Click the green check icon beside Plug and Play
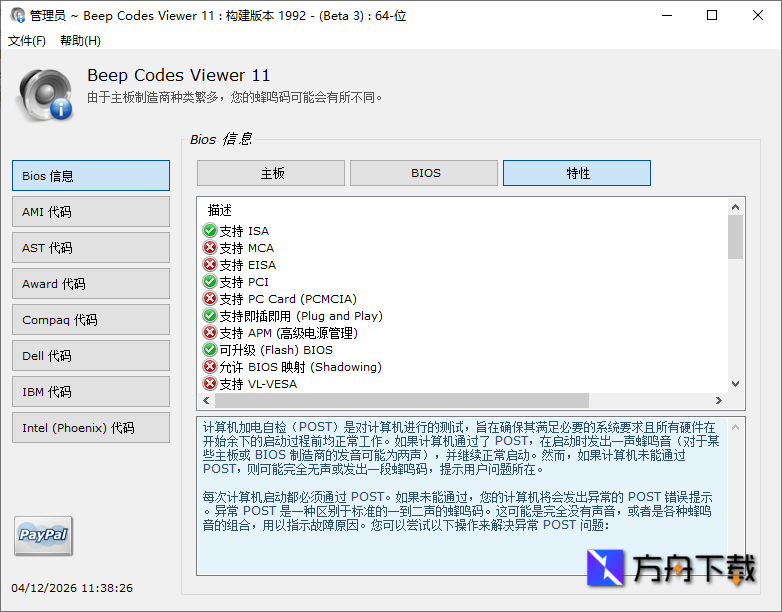The width and height of the screenshot is (782, 612). pyautogui.click(x=210, y=315)
